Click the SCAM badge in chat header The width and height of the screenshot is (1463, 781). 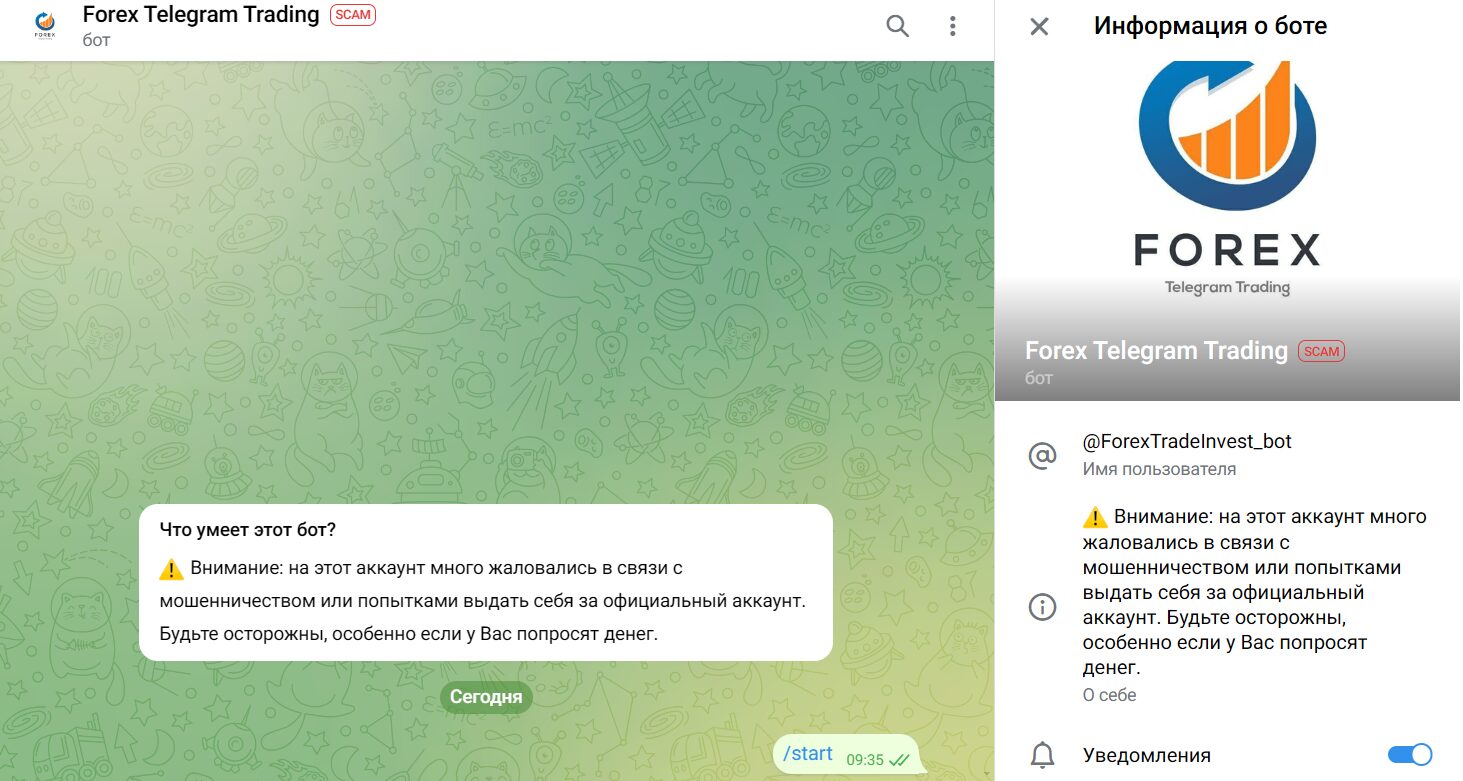pyautogui.click(x=353, y=16)
